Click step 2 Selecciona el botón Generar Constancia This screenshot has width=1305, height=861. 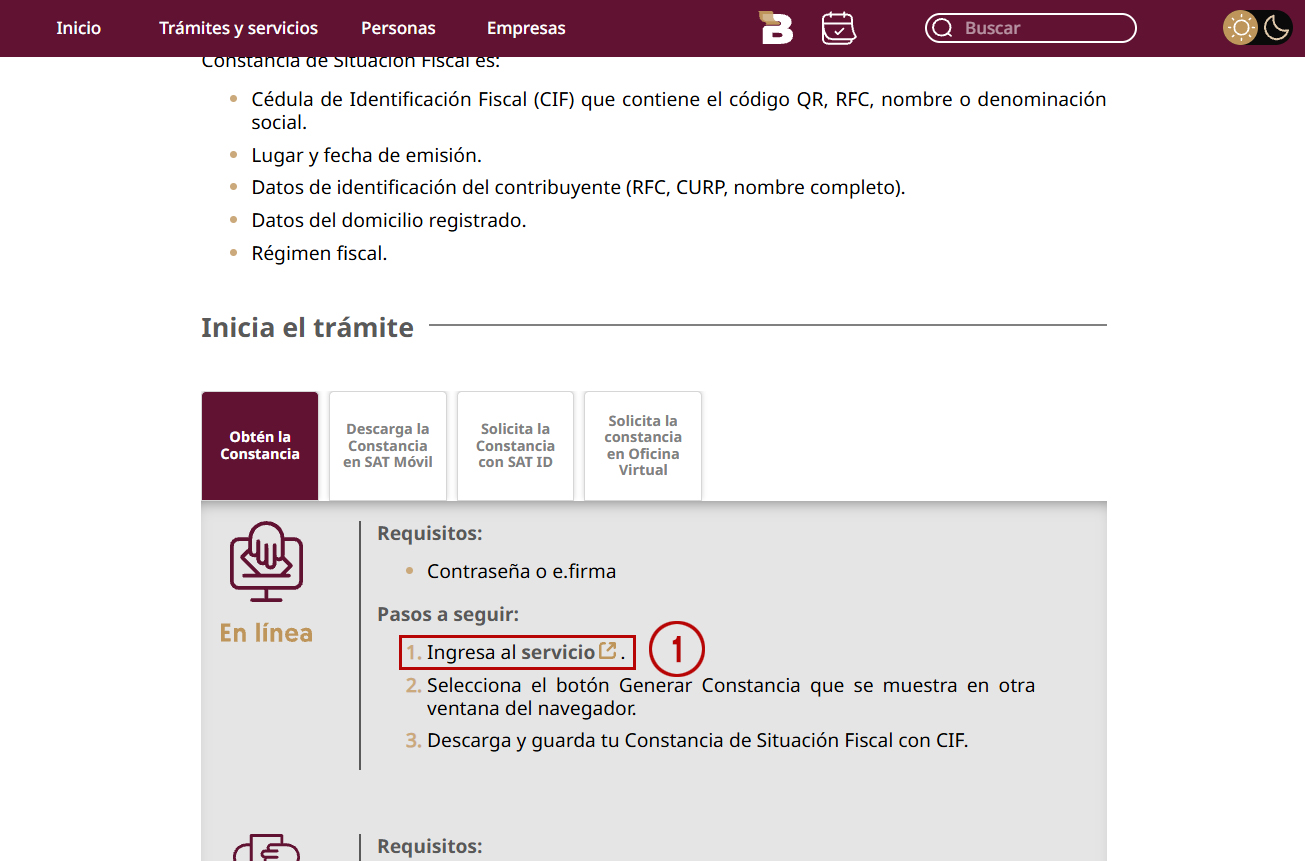pyautogui.click(x=731, y=697)
